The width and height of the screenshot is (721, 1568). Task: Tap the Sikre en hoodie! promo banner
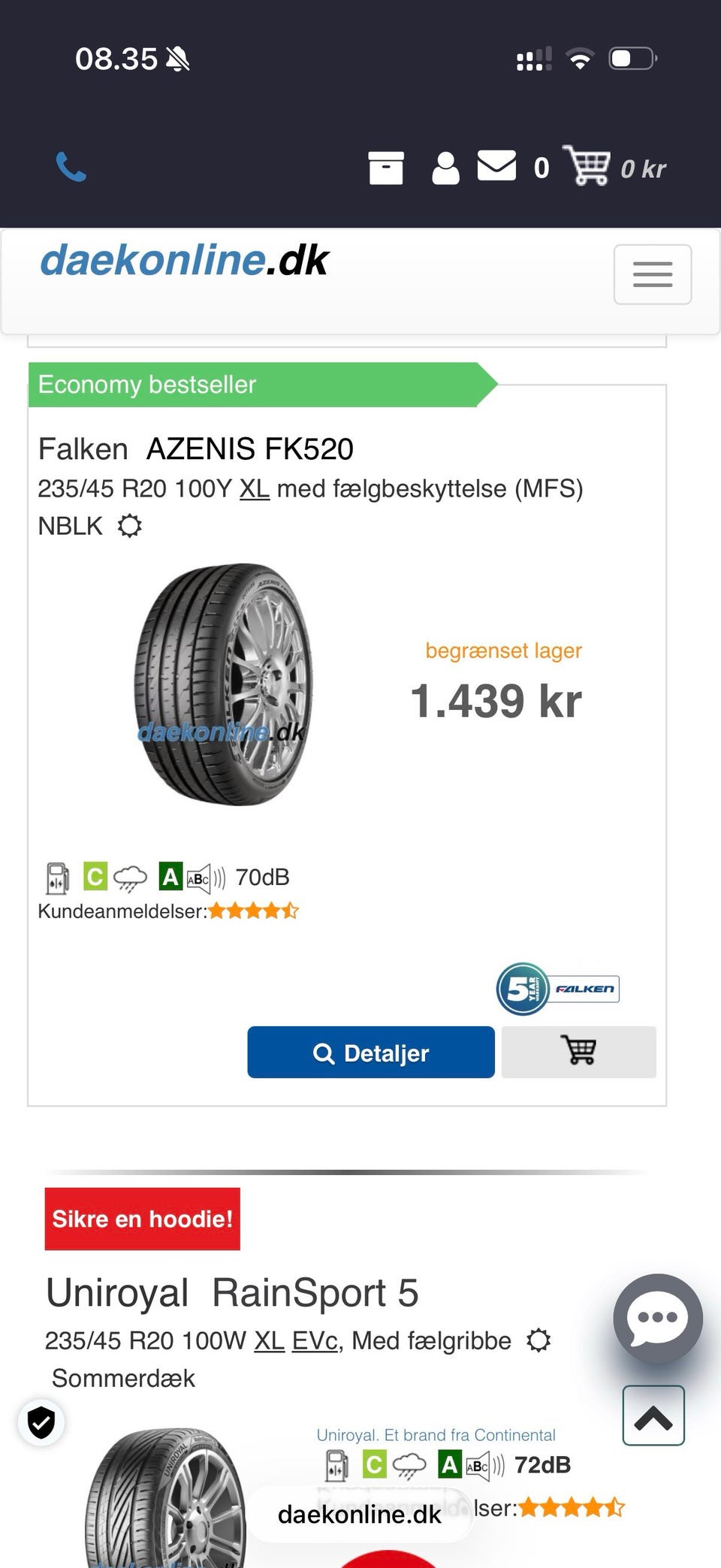pyautogui.click(x=143, y=1219)
